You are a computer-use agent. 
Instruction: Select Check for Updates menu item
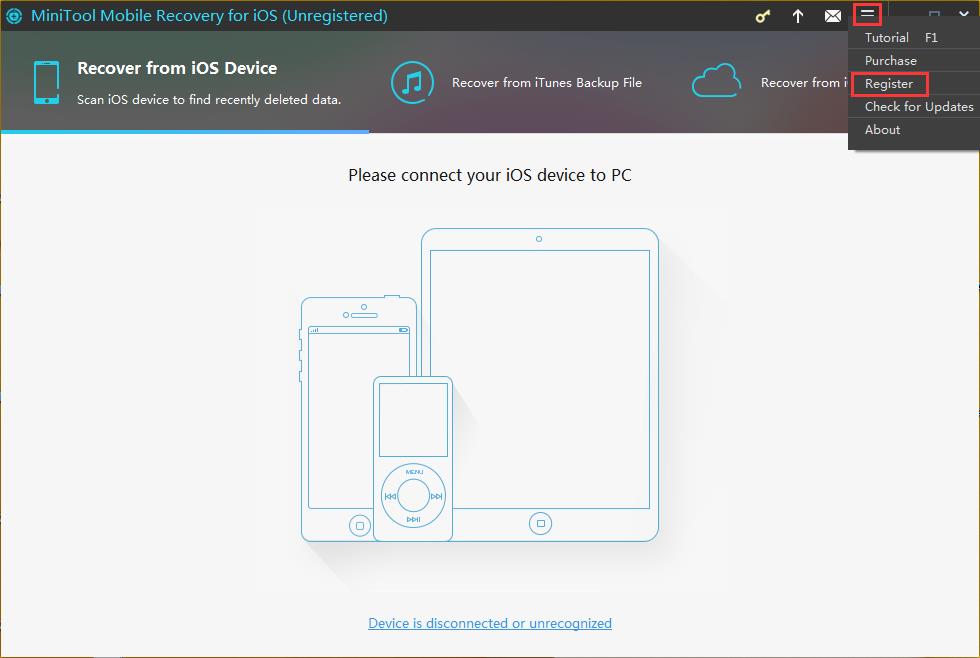coord(918,107)
